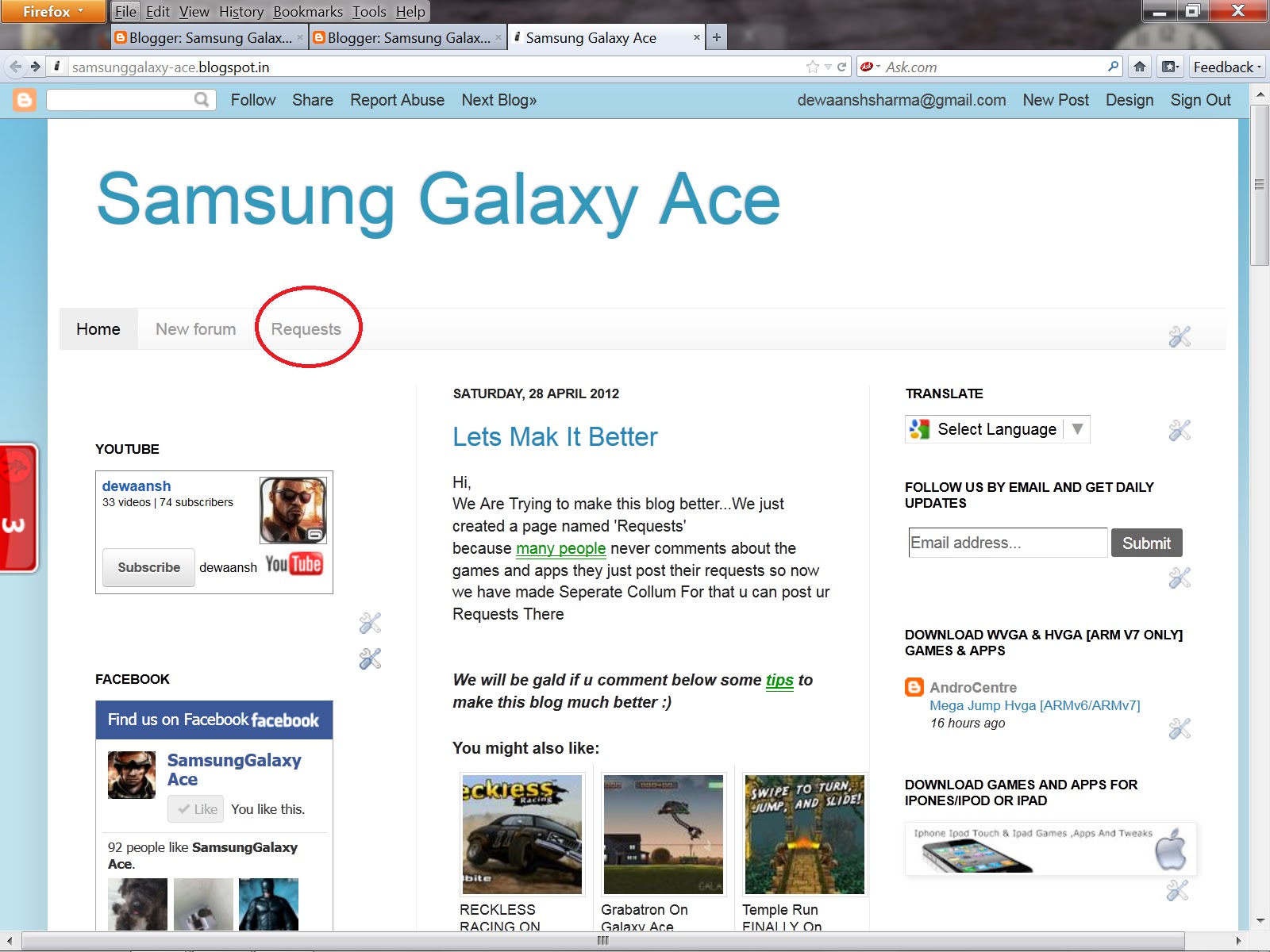Viewport: 1270px width, 952px height.
Task: Click the bookmark star in address bar
Action: point(812,67)
